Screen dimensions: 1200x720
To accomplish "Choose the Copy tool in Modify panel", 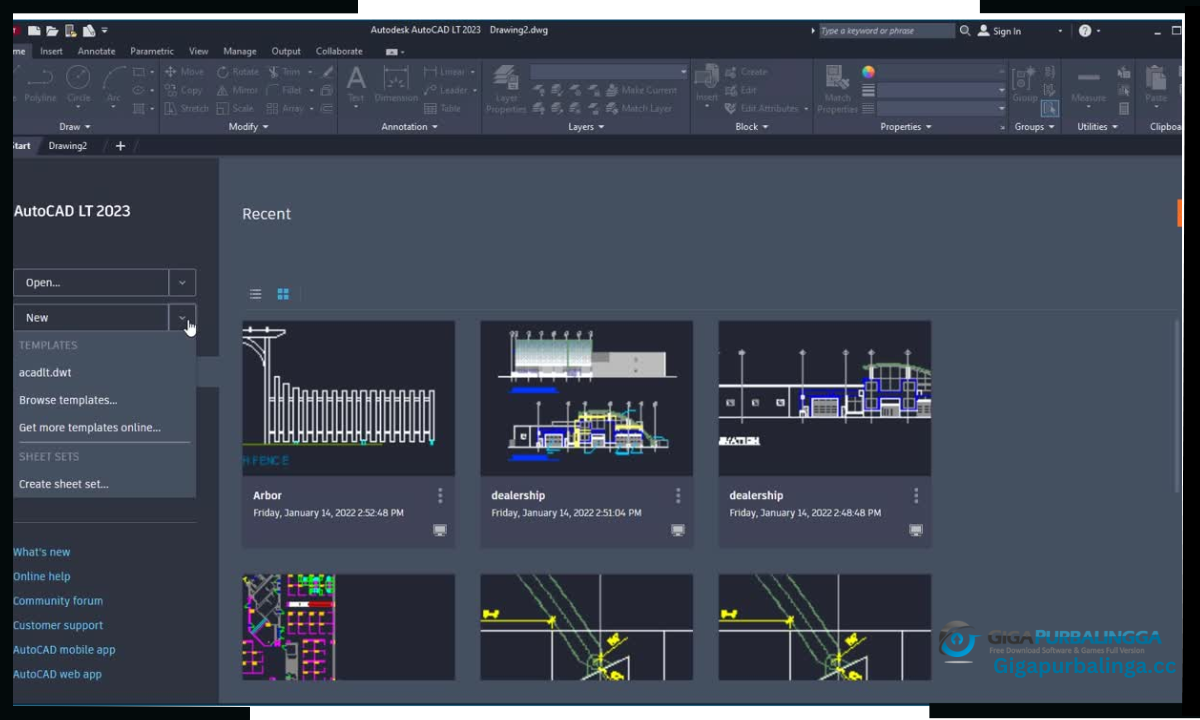I will (184, 90).
